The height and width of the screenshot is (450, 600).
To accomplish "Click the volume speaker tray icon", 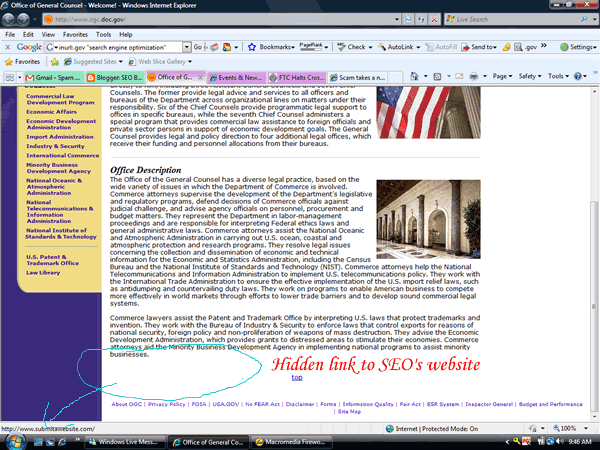I will coord(560,442).
